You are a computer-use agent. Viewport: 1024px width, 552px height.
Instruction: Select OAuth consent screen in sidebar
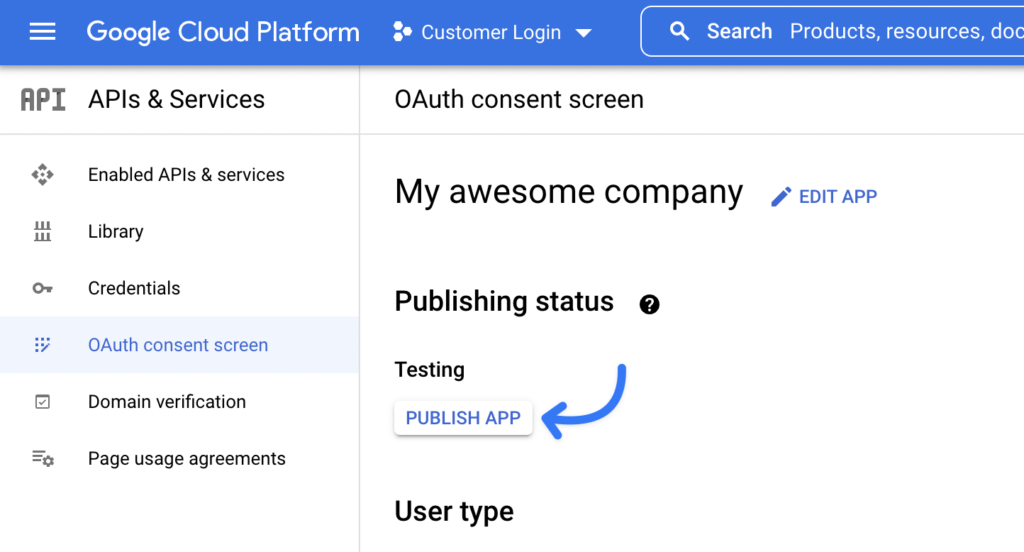point(178,345)
